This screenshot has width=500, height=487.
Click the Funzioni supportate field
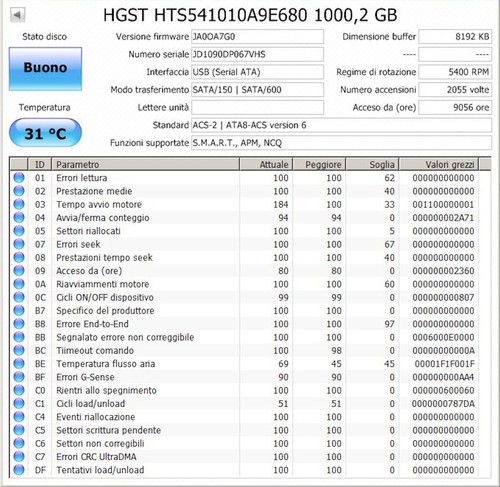341,143
